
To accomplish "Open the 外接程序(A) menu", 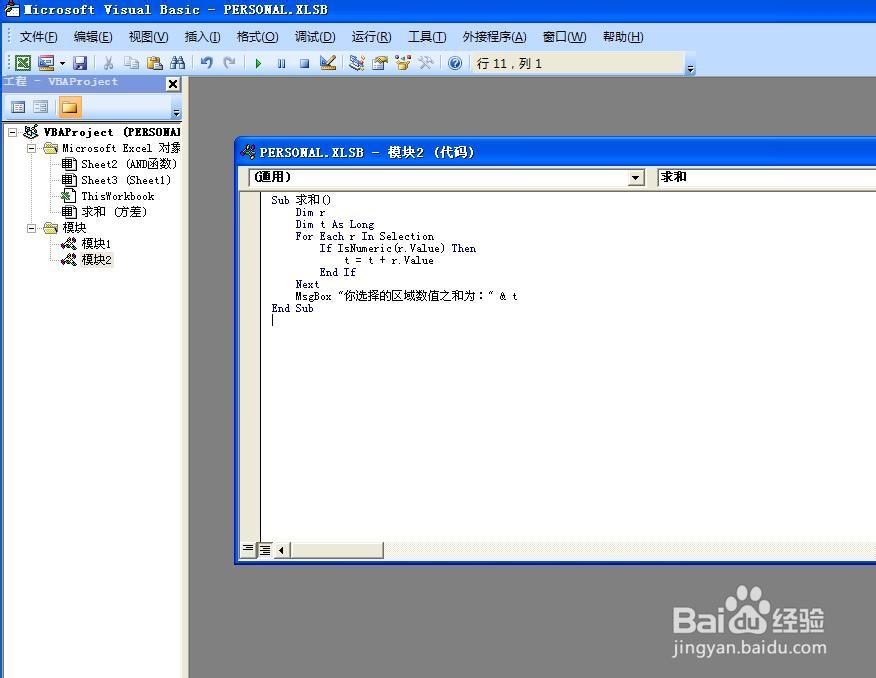I will (494, 37).
